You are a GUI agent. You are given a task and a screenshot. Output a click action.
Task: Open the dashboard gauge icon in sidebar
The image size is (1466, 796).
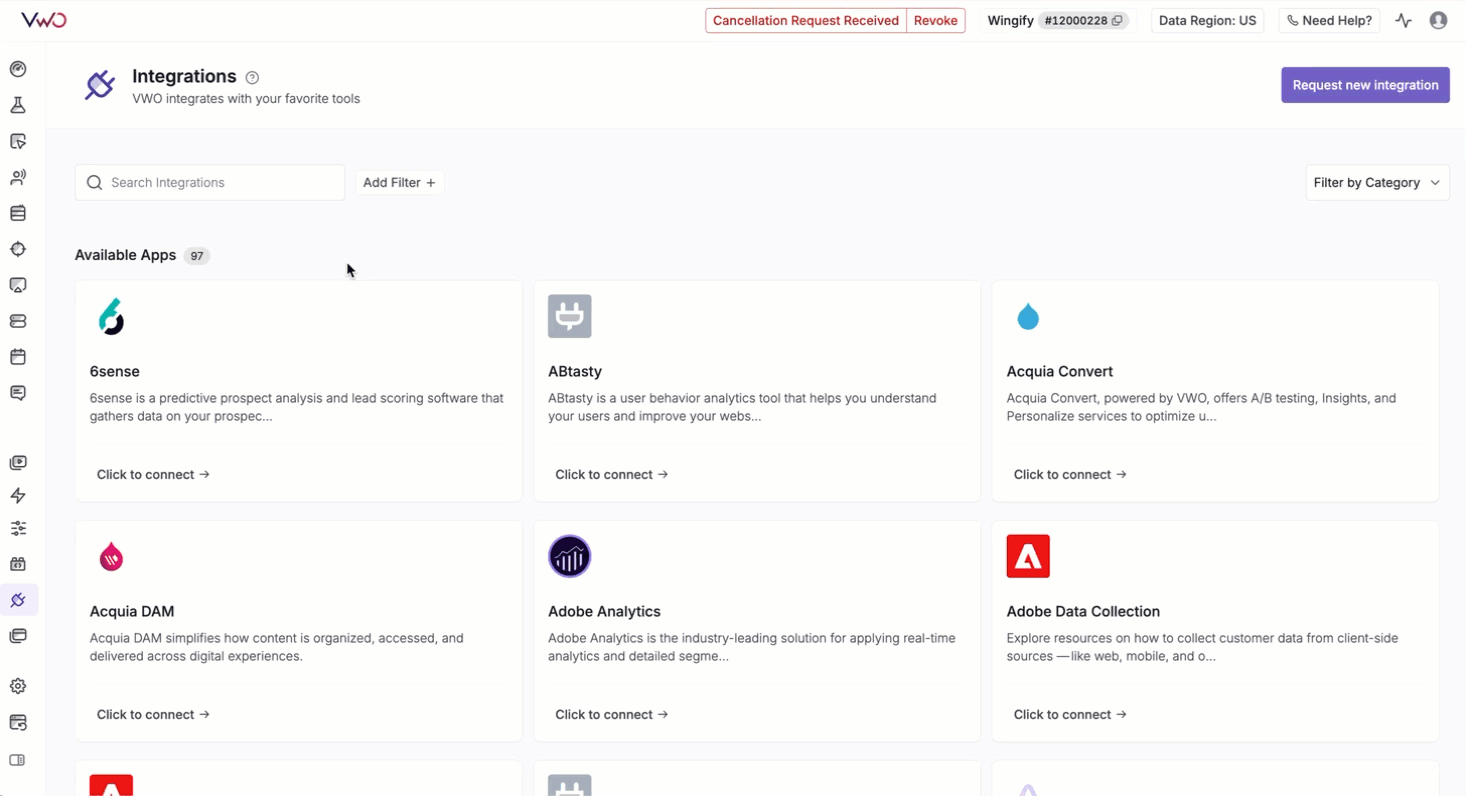[x=18, y=69]
